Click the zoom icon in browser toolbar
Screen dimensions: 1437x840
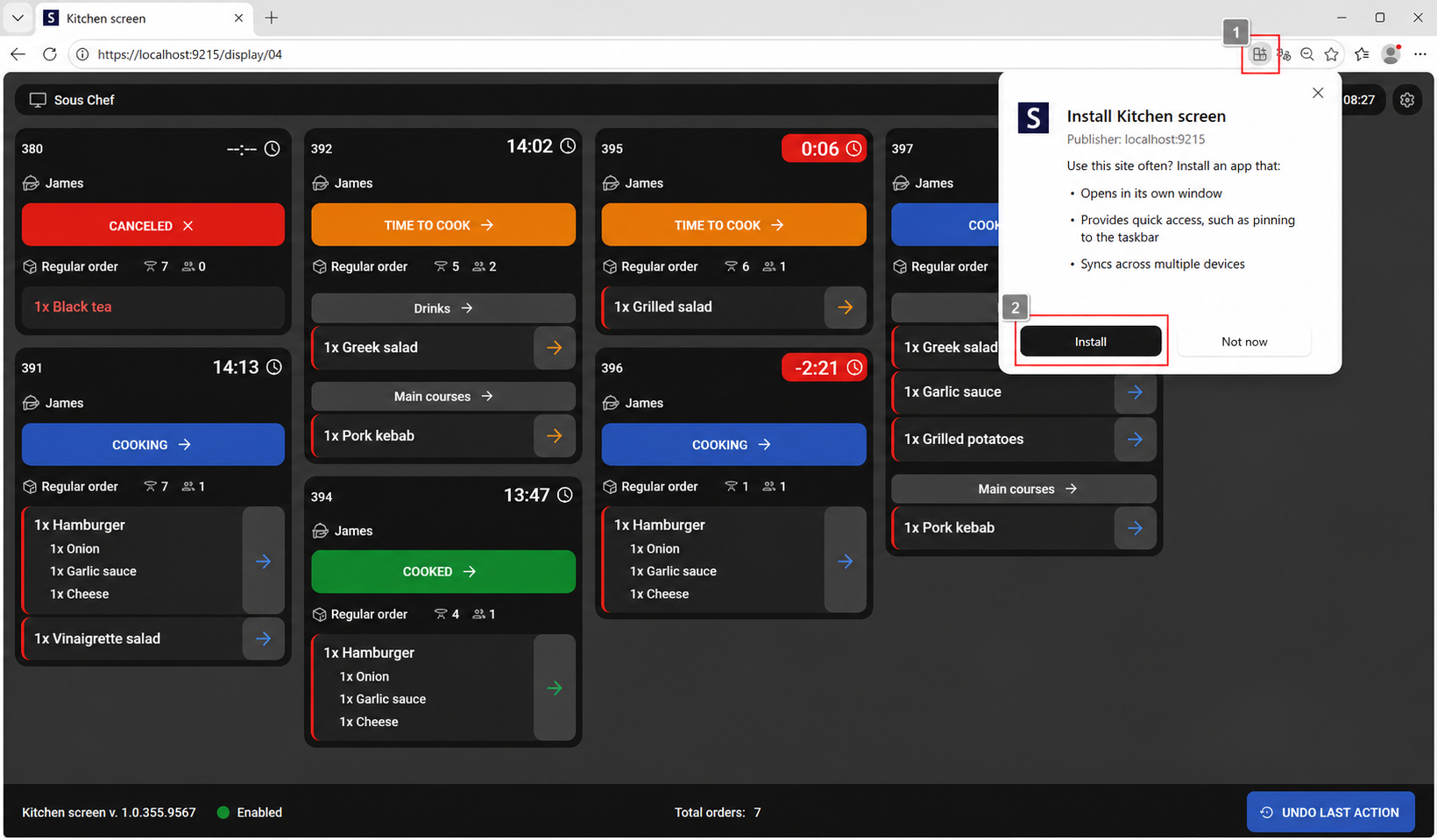tap(1307, 54)
